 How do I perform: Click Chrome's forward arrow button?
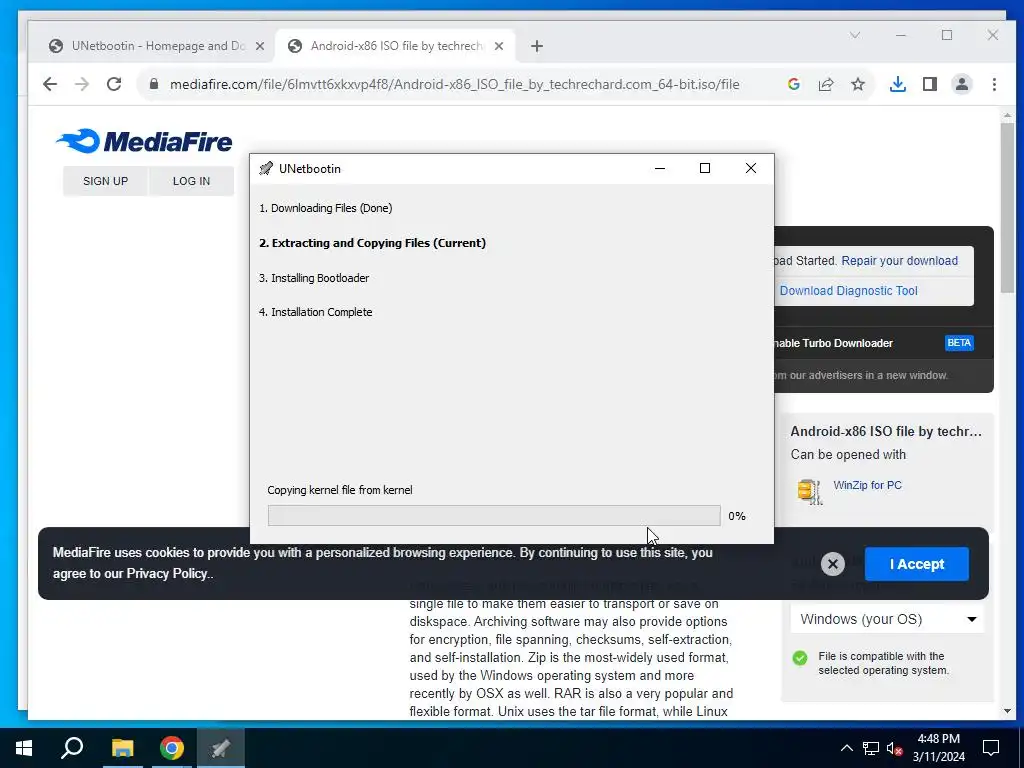(82, 84)
